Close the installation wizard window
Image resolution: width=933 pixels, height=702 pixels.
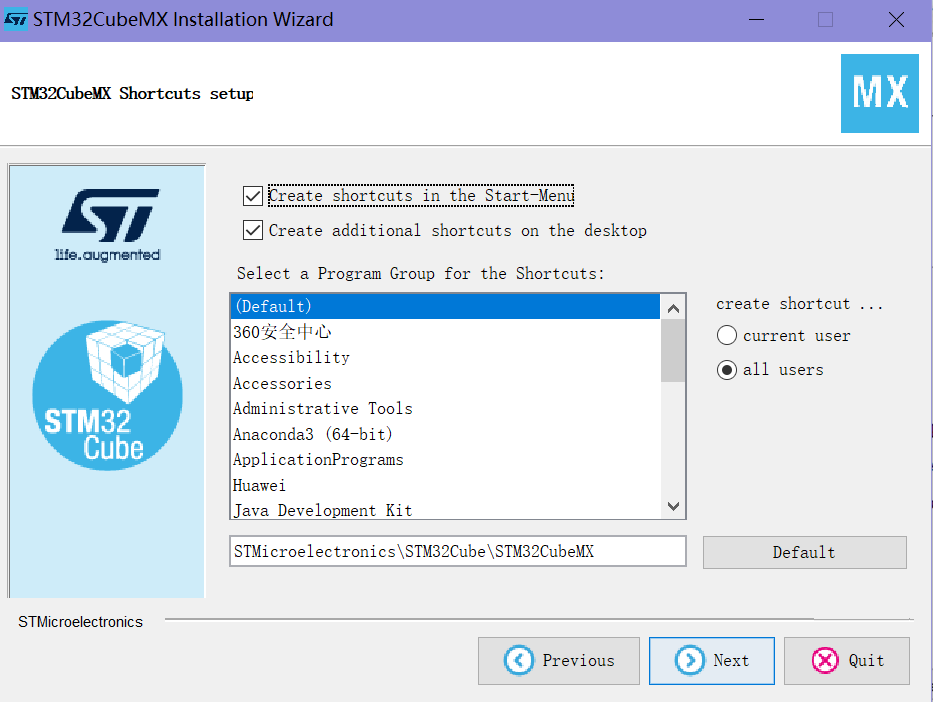(x=896, y=20)
